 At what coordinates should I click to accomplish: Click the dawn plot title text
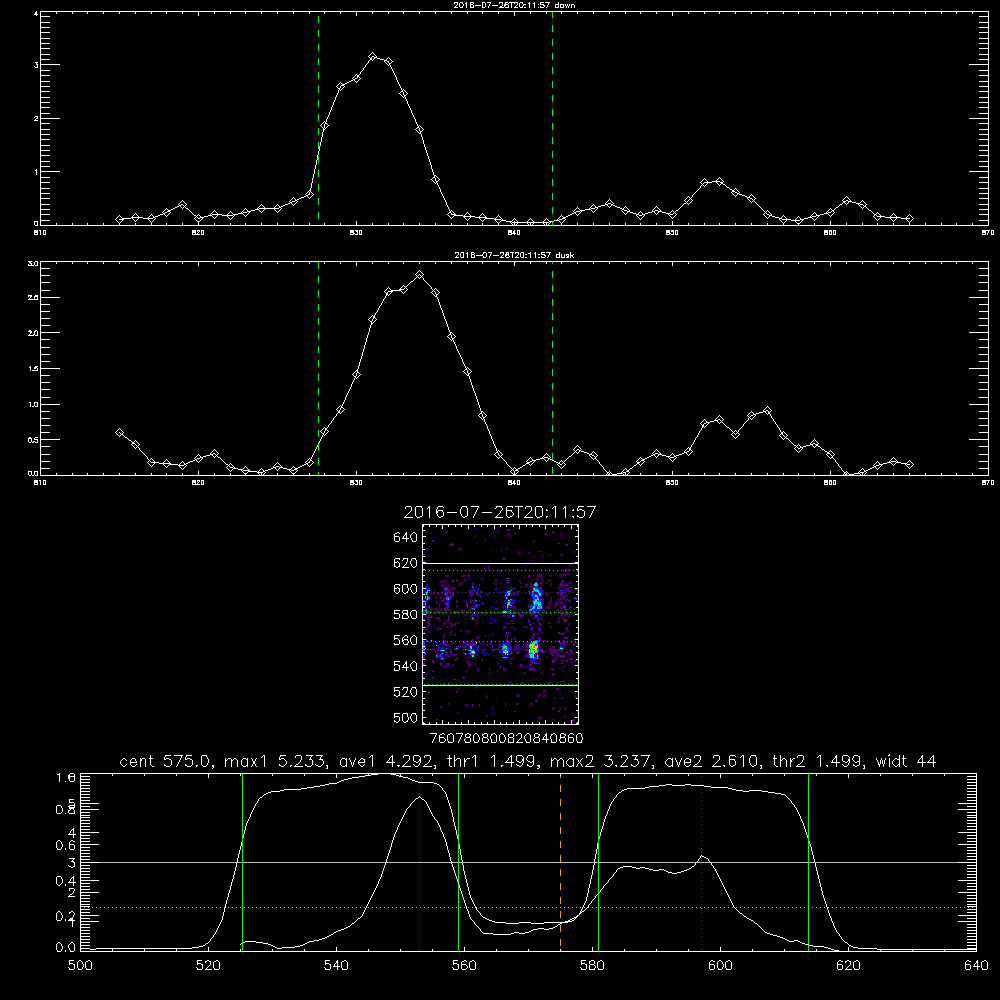[x=514, y=5]
